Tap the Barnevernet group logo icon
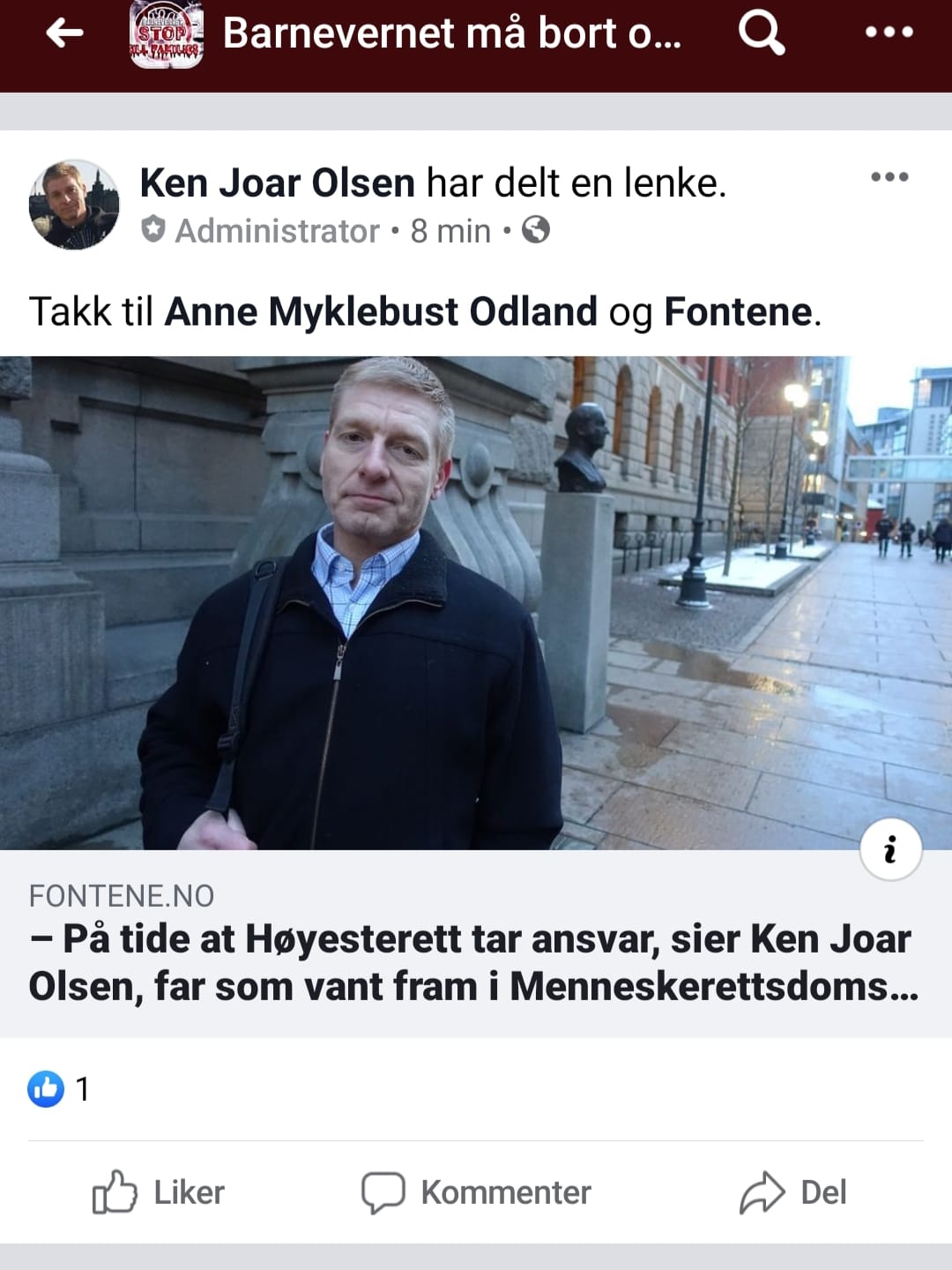The height and width of the screenshot is (1270, 952). [x=167, y=34]
